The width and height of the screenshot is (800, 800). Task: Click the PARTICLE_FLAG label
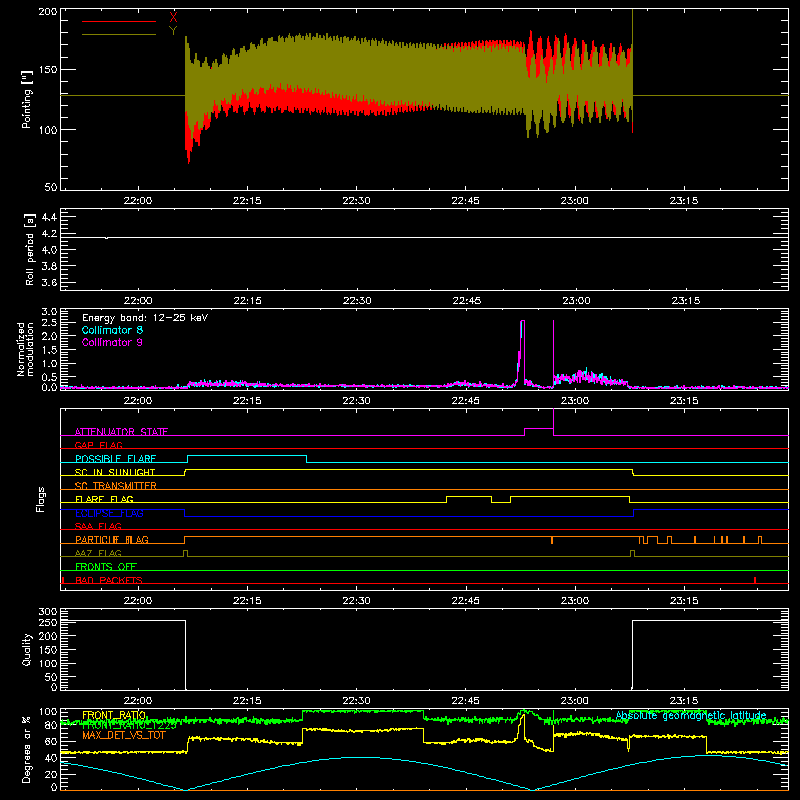[x=112, y=539]
